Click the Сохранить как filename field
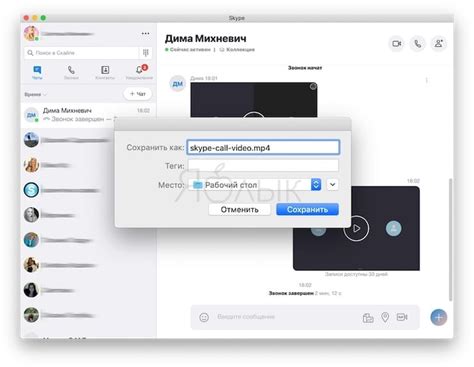Image resolution: width=474 pixels, height=367 pixels. (x=263, y=147)
